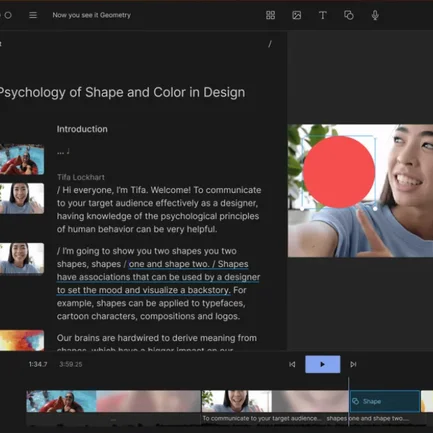Viewport: 433px width, 433px height.
Task: Skip to the previous clip
Action: 292,364
